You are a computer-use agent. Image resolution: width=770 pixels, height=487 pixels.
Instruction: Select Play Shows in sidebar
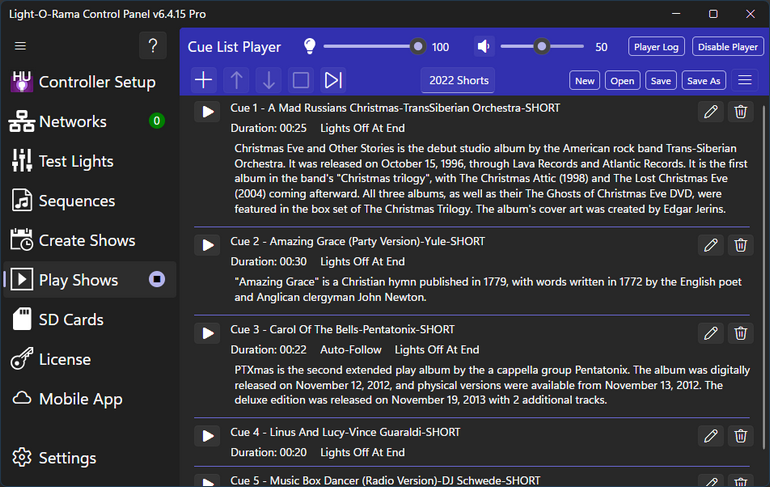(x=88, y=280)
